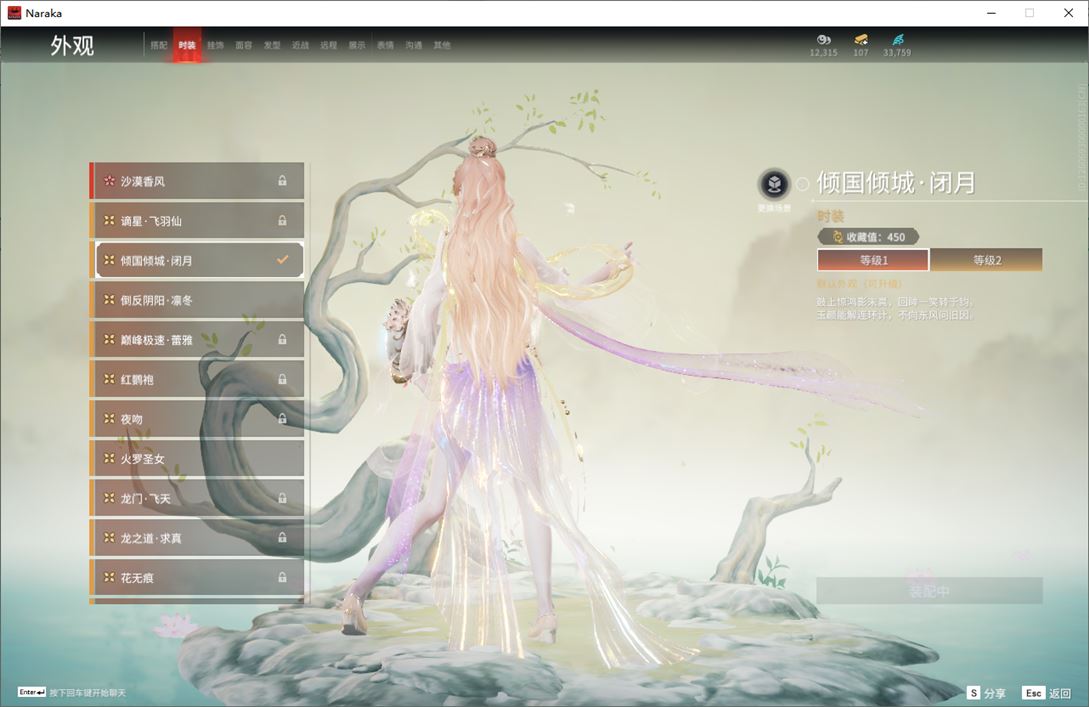The height and width of the screenshot is (707, 1089).
Task: Click the teal feather currency icon
Action: [897, 40]
